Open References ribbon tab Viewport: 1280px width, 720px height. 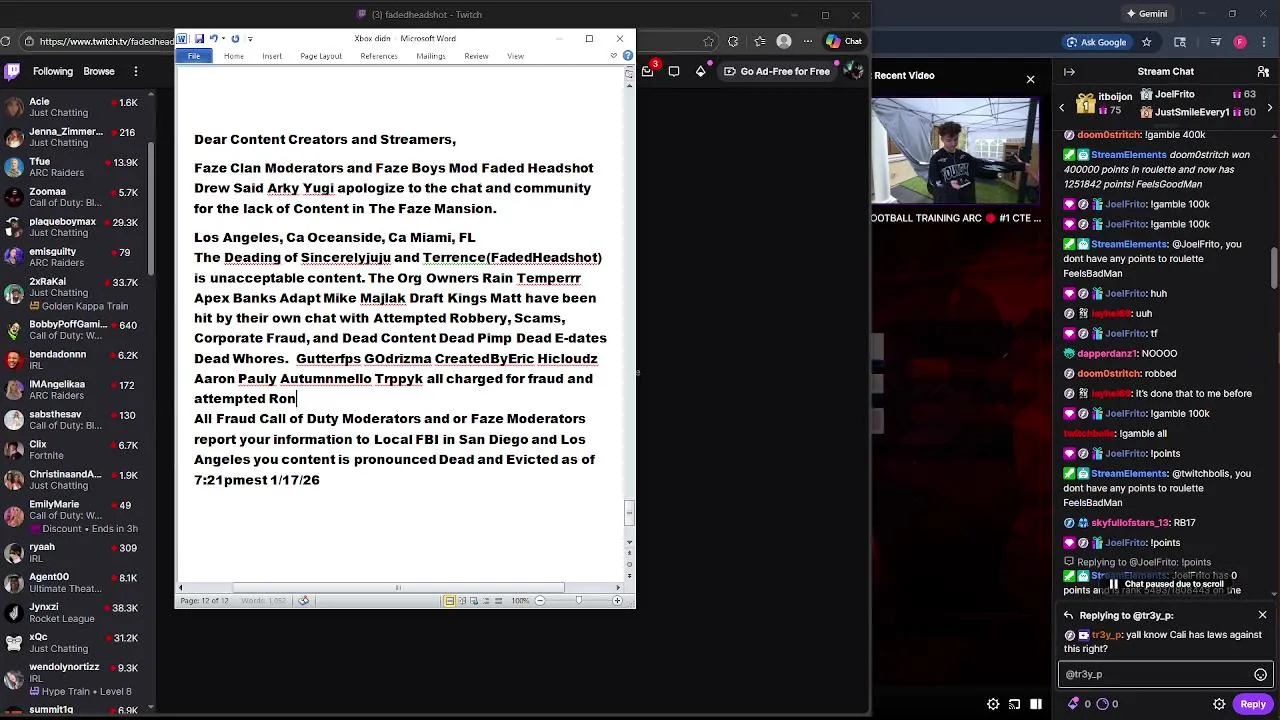click(379, 56)
